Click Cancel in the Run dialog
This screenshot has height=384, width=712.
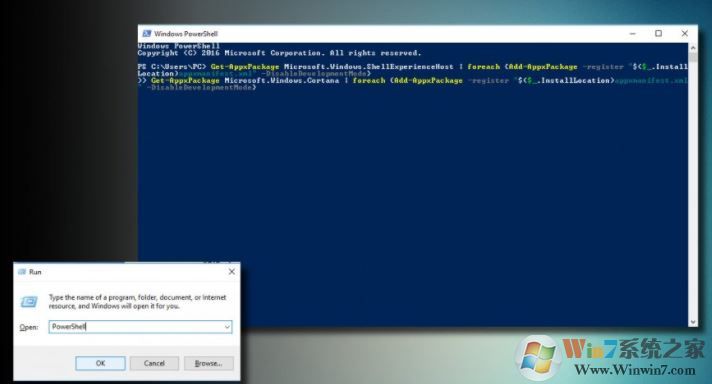click(154, 363)
